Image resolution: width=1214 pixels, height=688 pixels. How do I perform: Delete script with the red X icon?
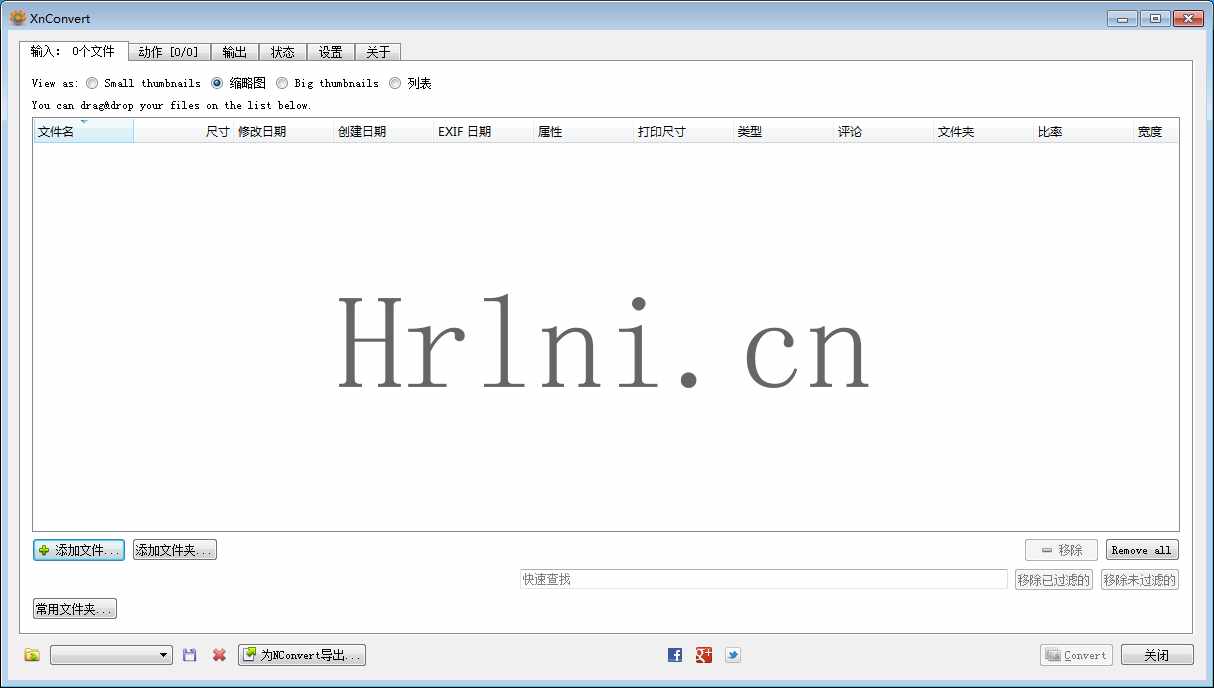tap(219, 655)
